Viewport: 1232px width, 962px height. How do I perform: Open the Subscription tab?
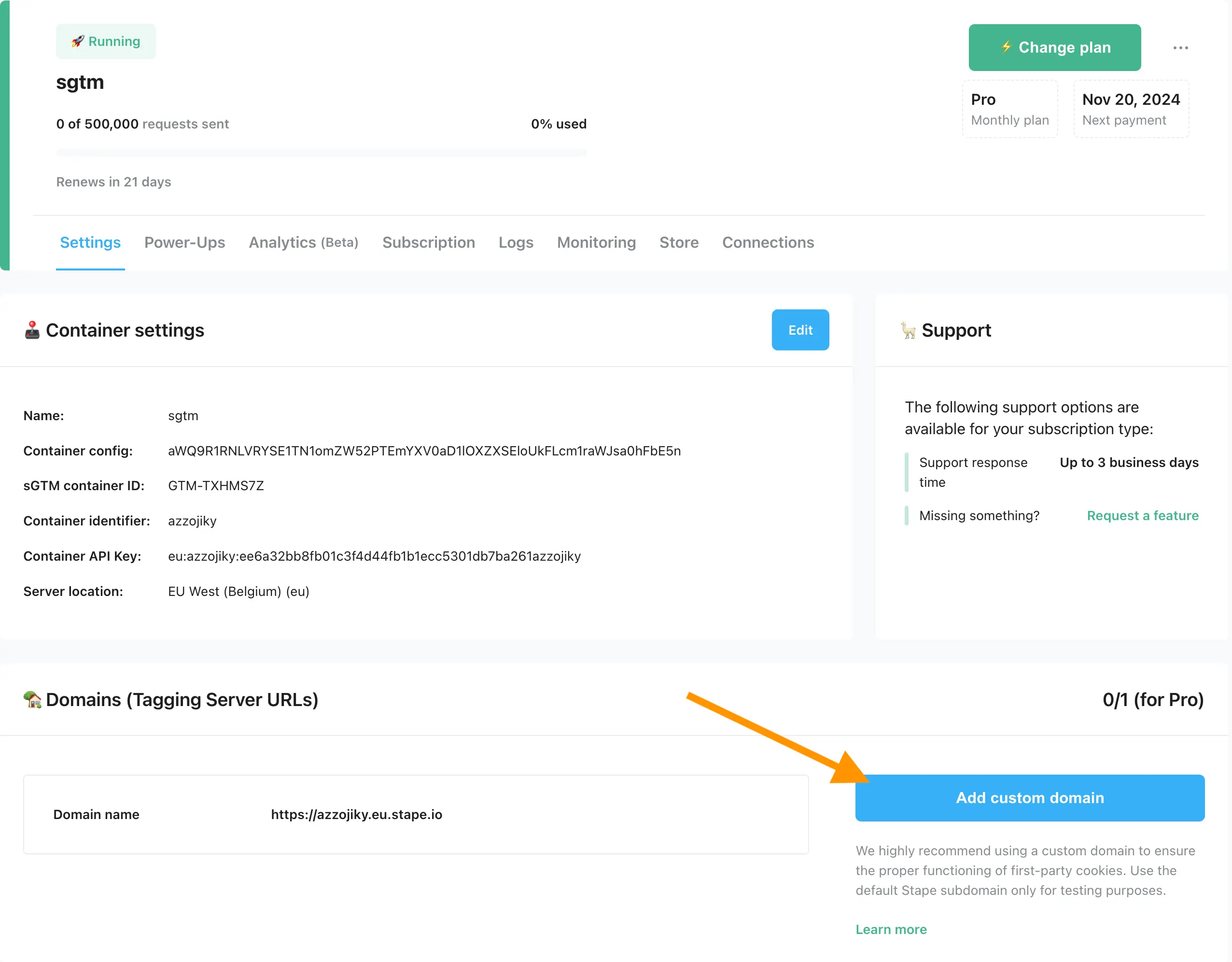click(428, 242)
